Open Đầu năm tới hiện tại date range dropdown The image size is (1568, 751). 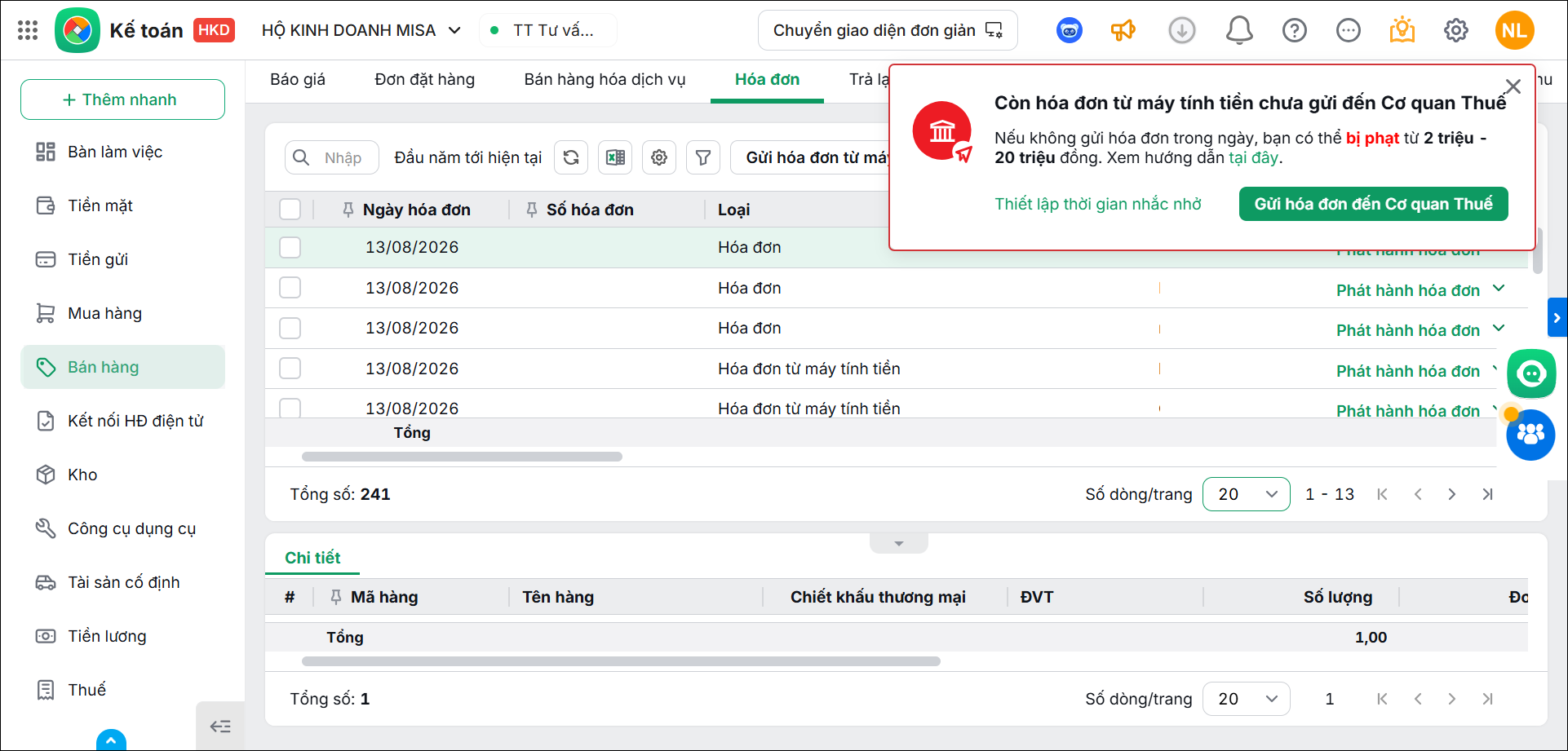point(468,157)
